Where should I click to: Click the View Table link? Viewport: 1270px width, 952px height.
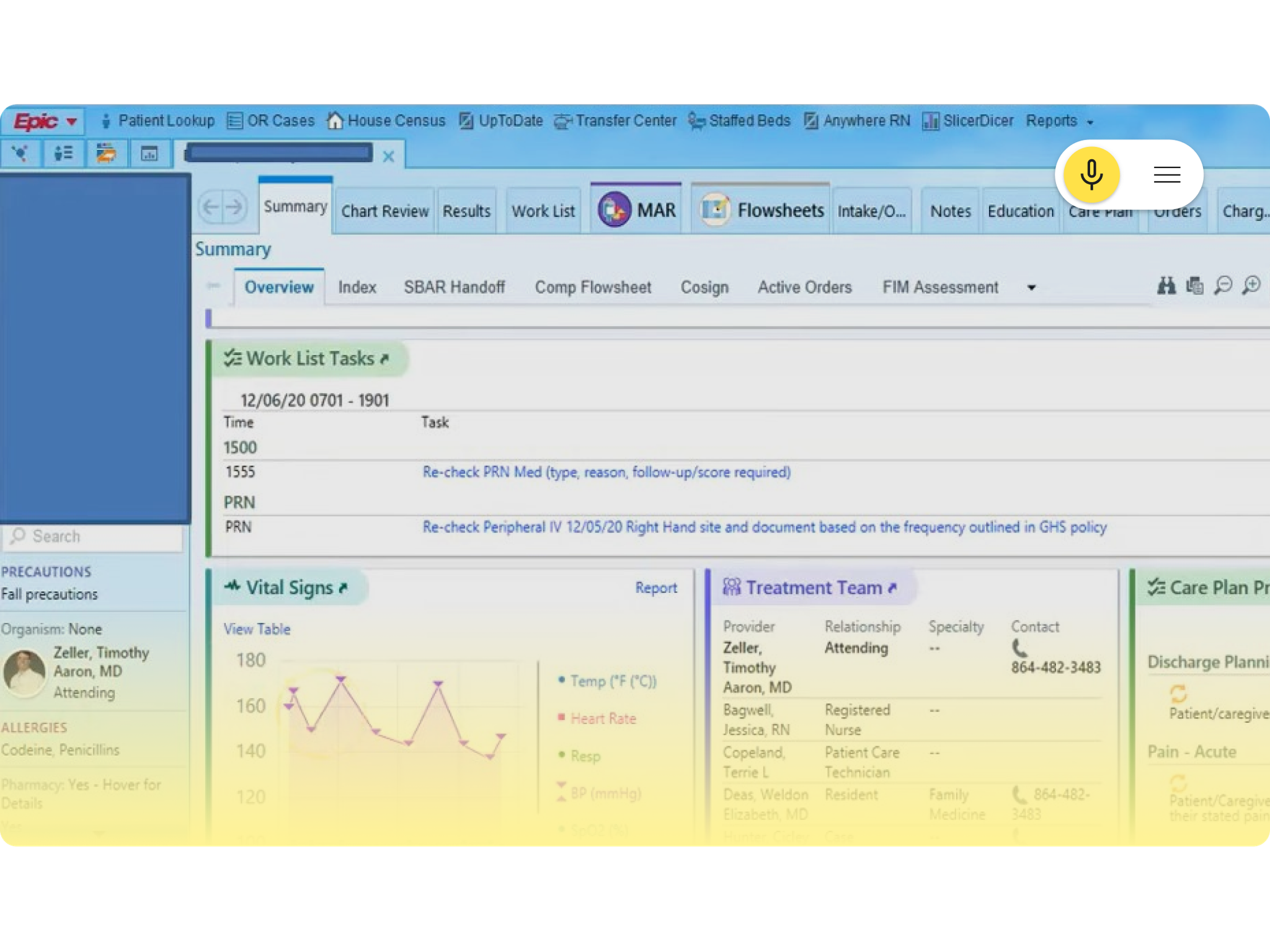pos(257,629)
